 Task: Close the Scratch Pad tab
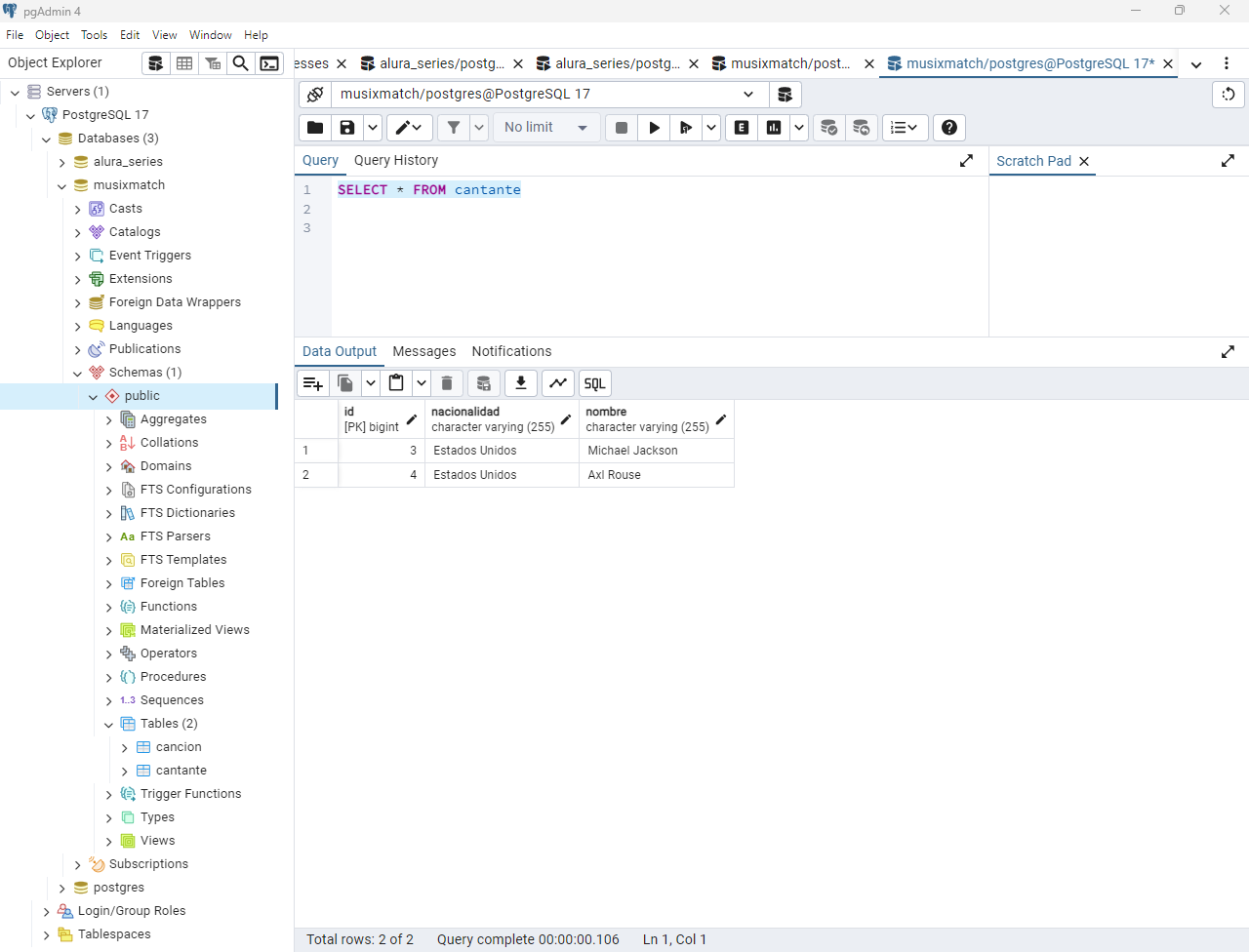pyautogui.click(x=1084, y=161)
